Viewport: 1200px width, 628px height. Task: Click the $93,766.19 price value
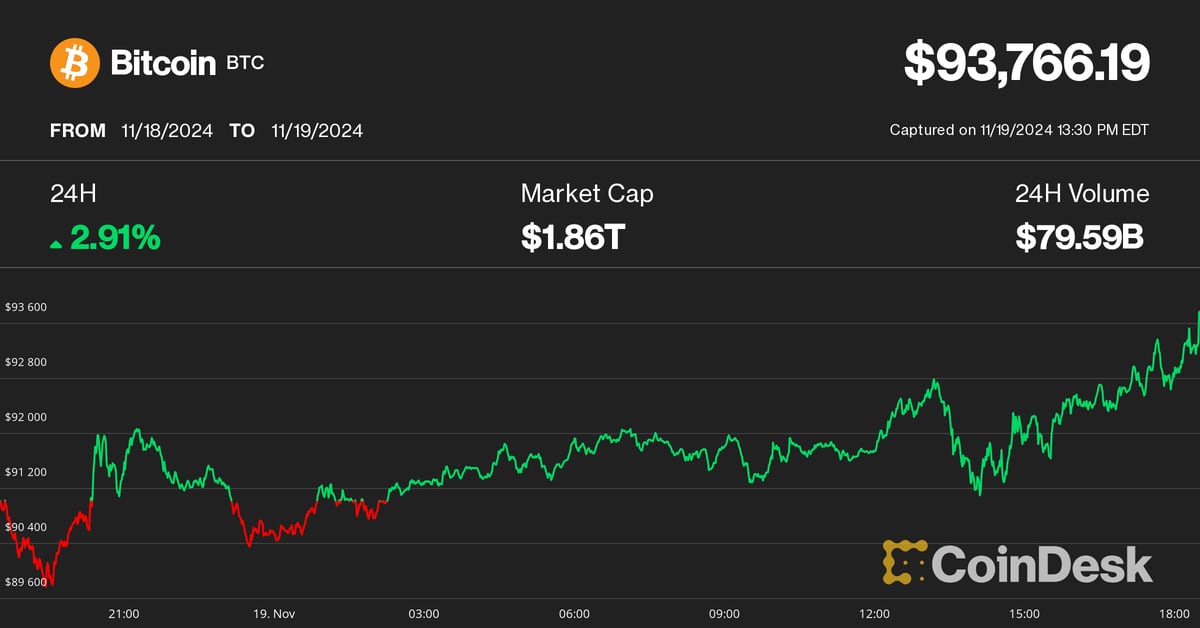1027,63
